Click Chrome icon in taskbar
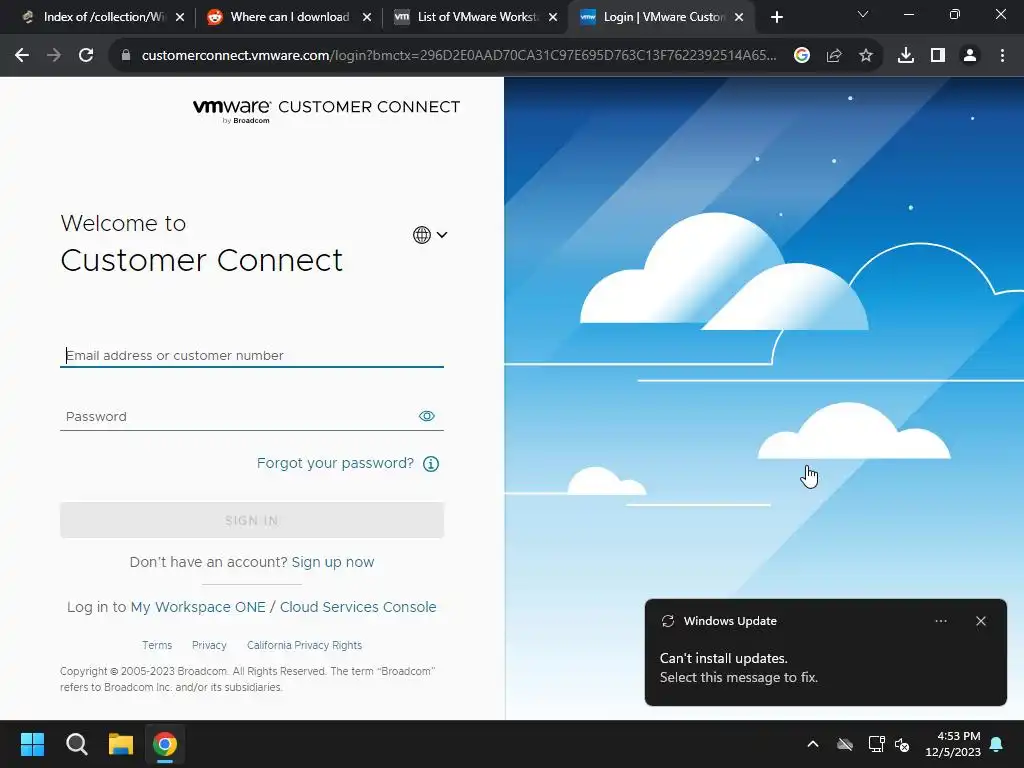1024x768 pixels. point(165,744)
